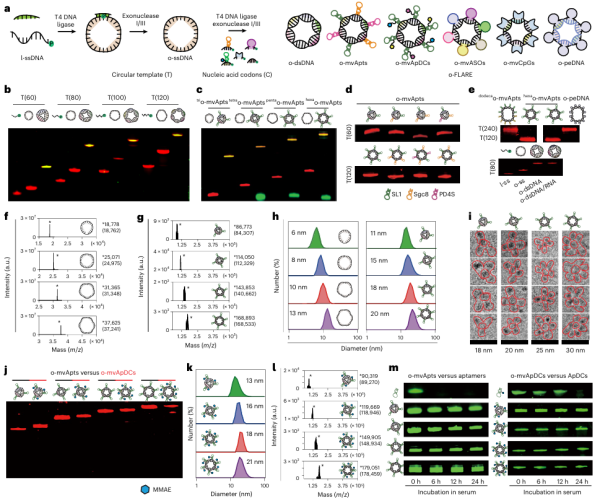Click the 'T(100)' heading in panel b
Screen dimensions: 600x498
coord(117,98)
